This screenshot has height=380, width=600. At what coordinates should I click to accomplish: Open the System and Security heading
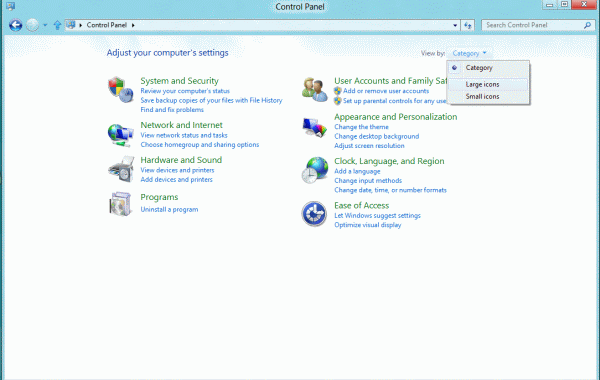179,81
